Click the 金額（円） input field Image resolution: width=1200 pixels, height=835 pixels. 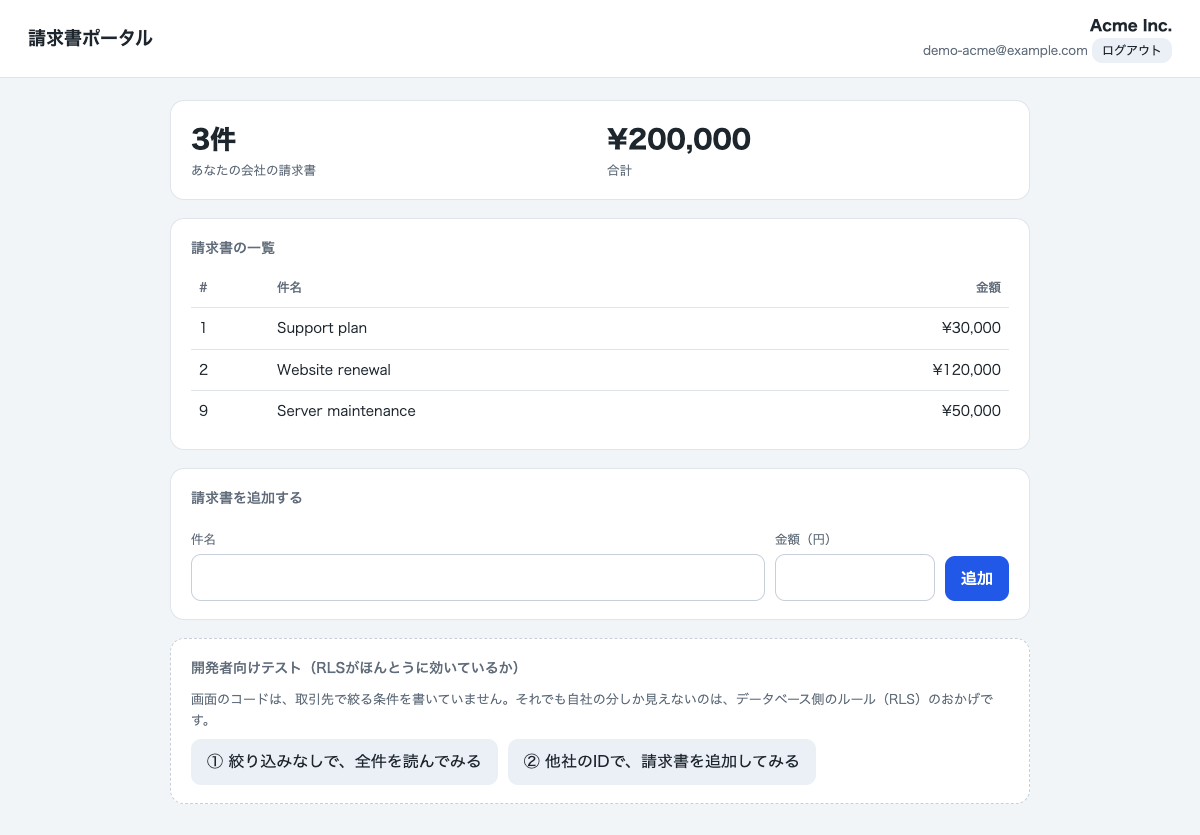(x=855, y=578)
